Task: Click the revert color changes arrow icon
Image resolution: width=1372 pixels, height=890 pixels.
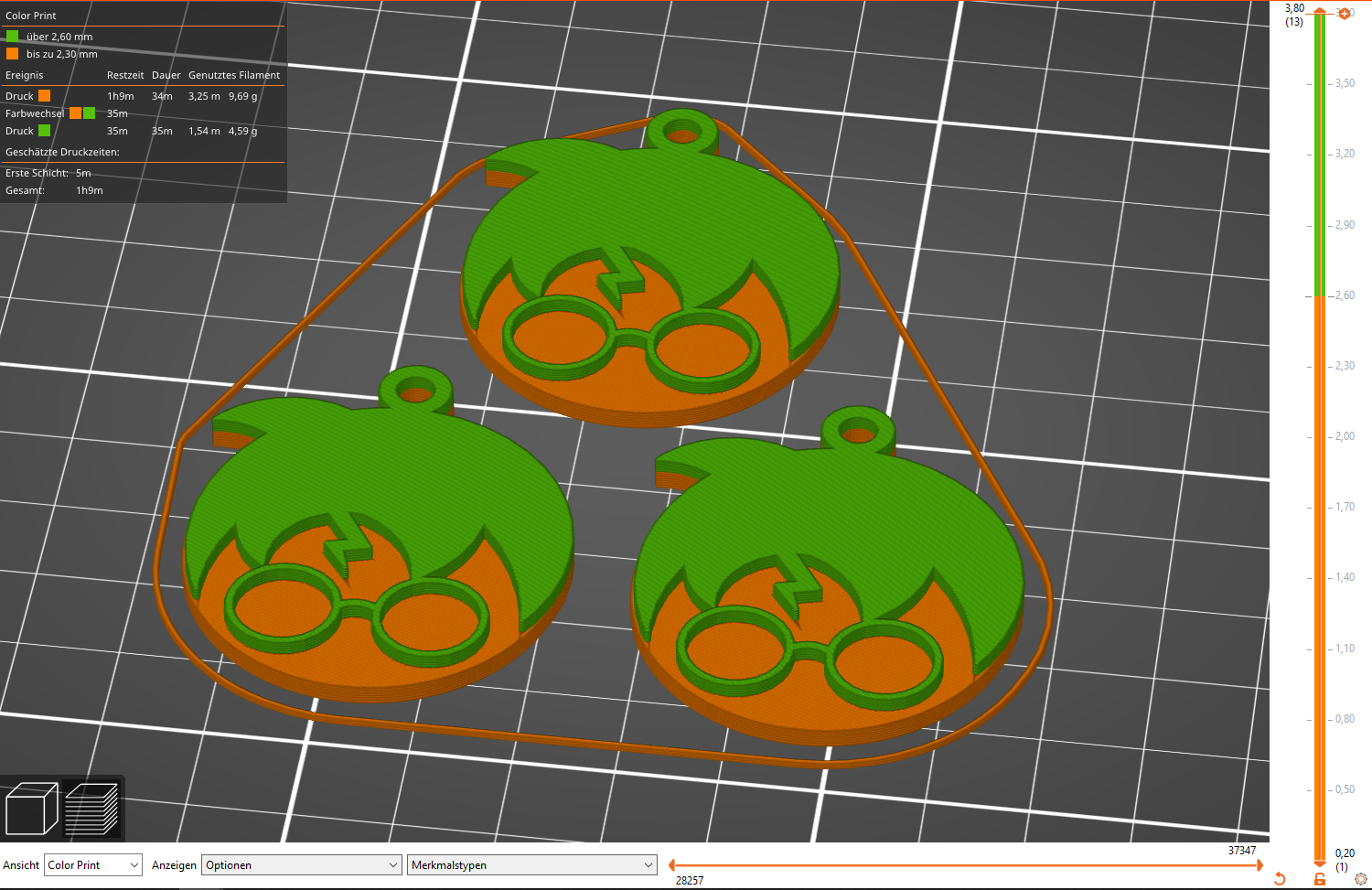Action: [1280, 879]
